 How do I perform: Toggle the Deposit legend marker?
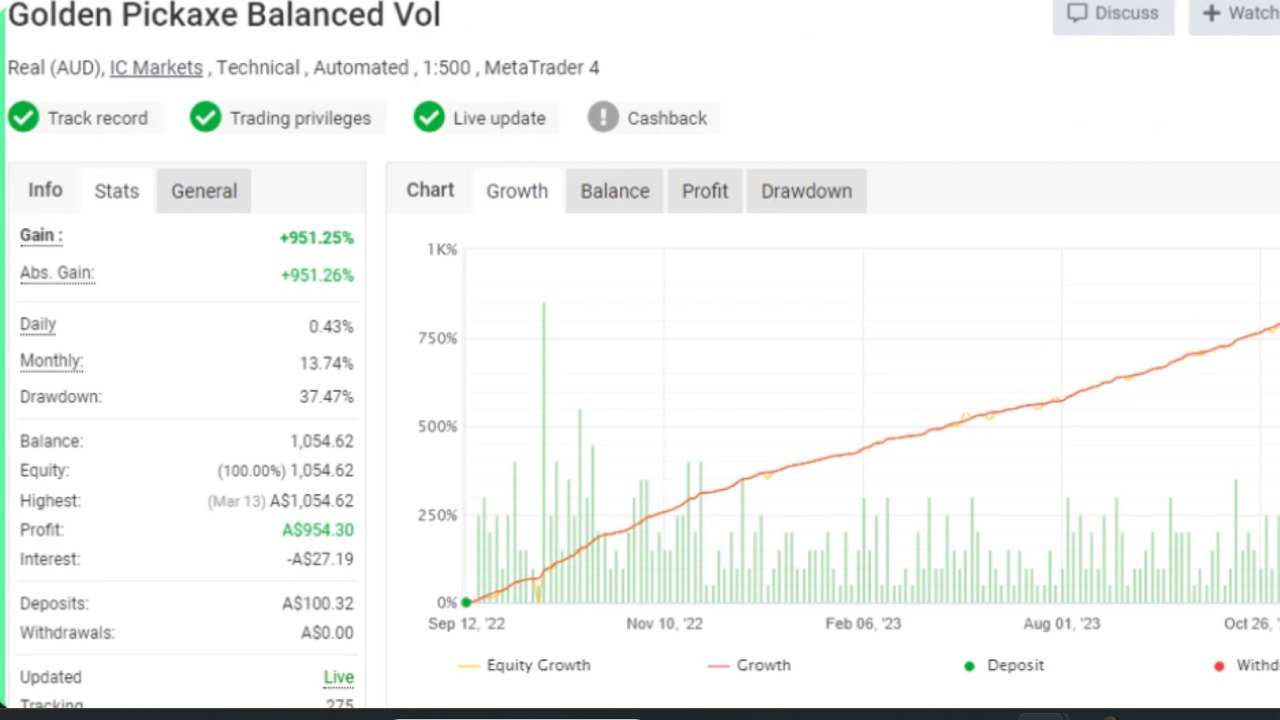pos(1003,665)
